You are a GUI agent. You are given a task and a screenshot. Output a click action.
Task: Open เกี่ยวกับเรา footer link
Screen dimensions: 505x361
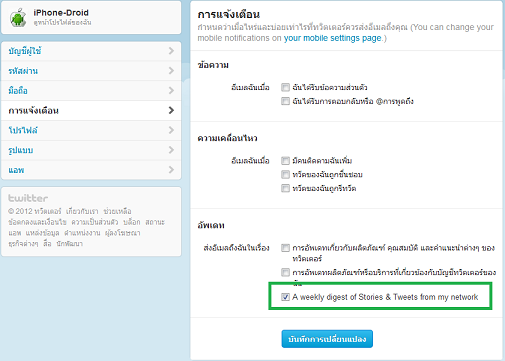pyautogui.click(x=82, y=211)
